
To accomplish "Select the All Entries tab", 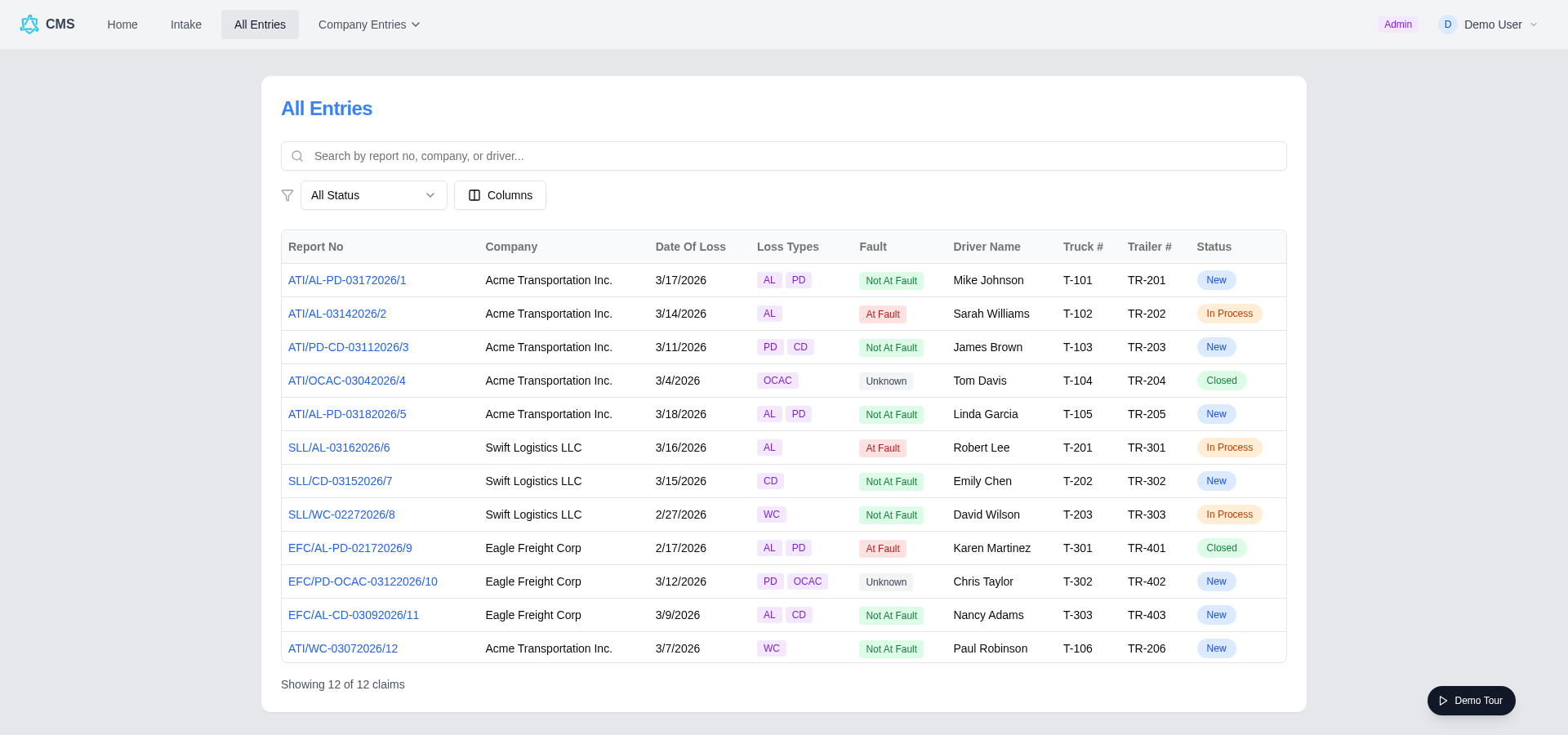I will coord(260,24).
